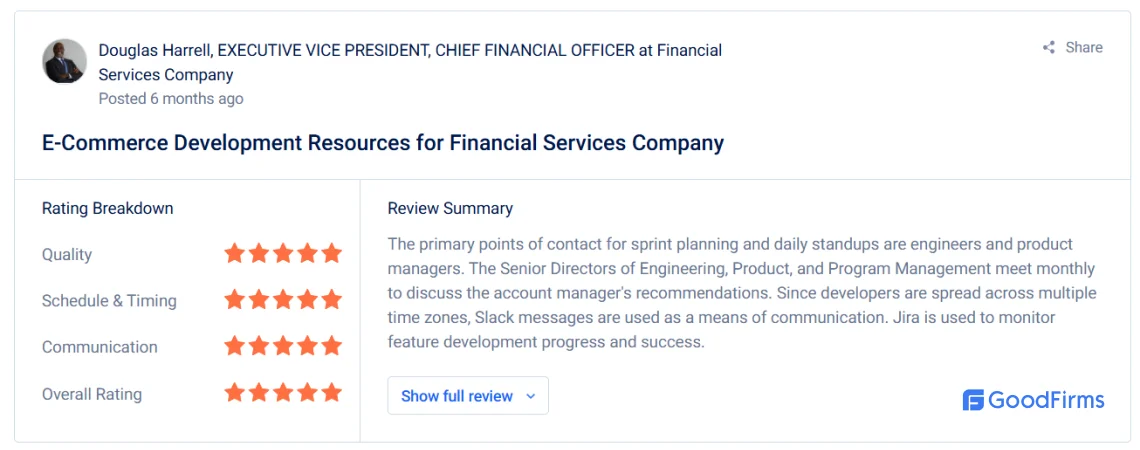Click the review summary paragraph text
The height and width of the screenshot is (450, 1140).
coord(742,292)
